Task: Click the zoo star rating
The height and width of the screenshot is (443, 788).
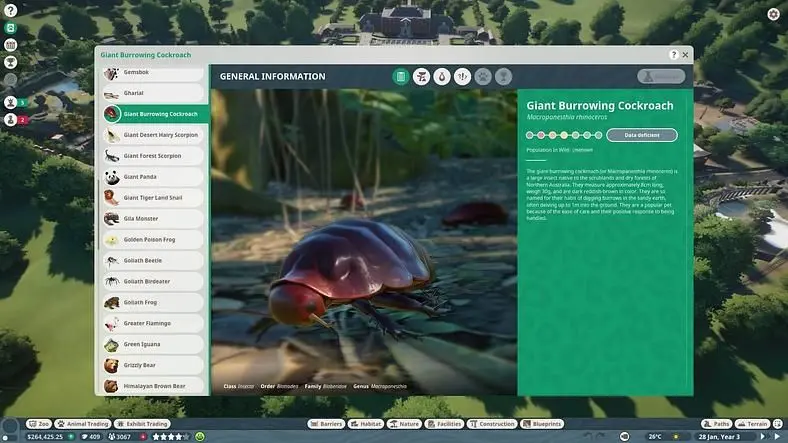Action: (171, 437)
